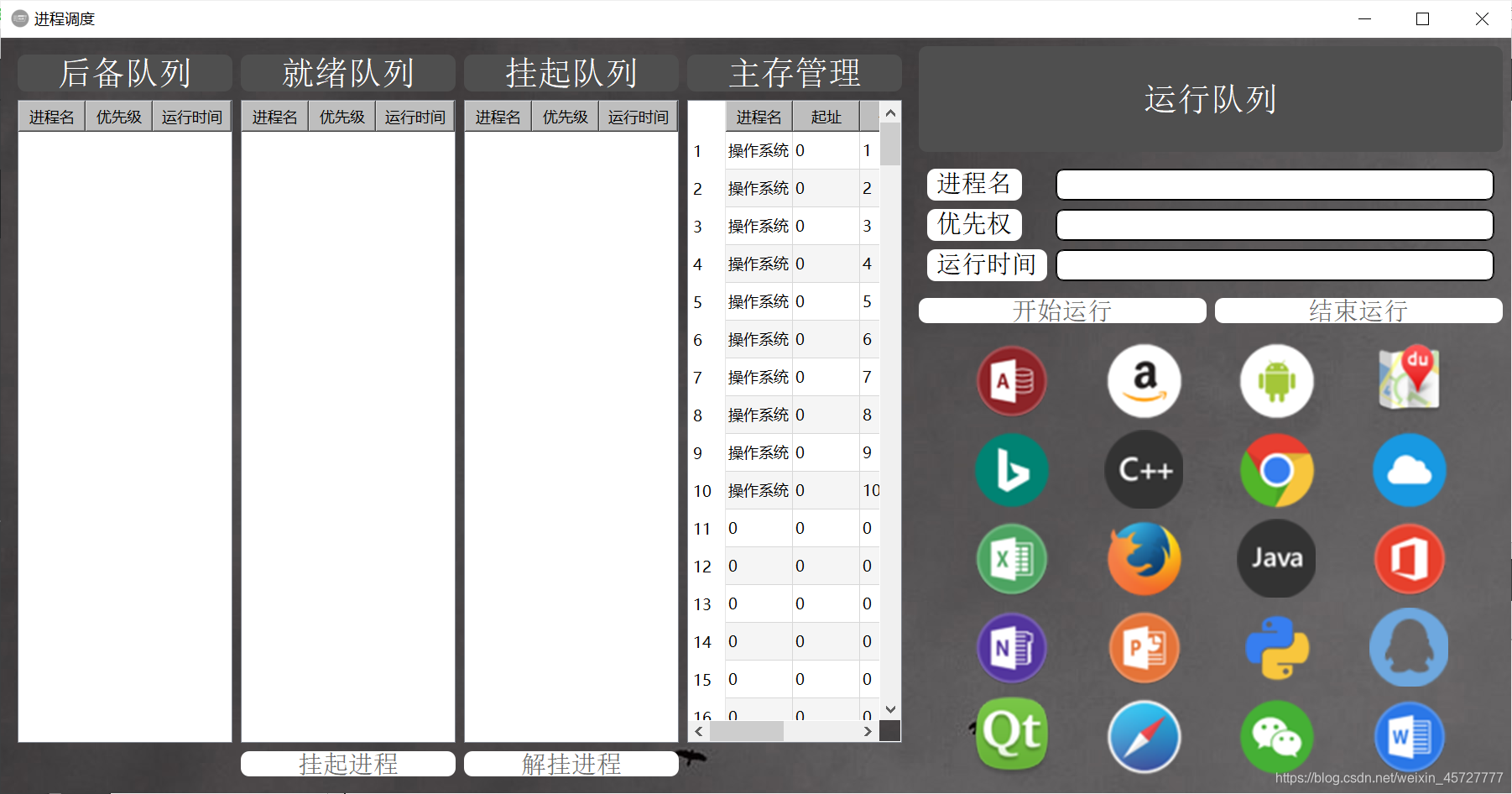Click memory table scroll left arrow

pyautogui.click(x=699, y=731)
